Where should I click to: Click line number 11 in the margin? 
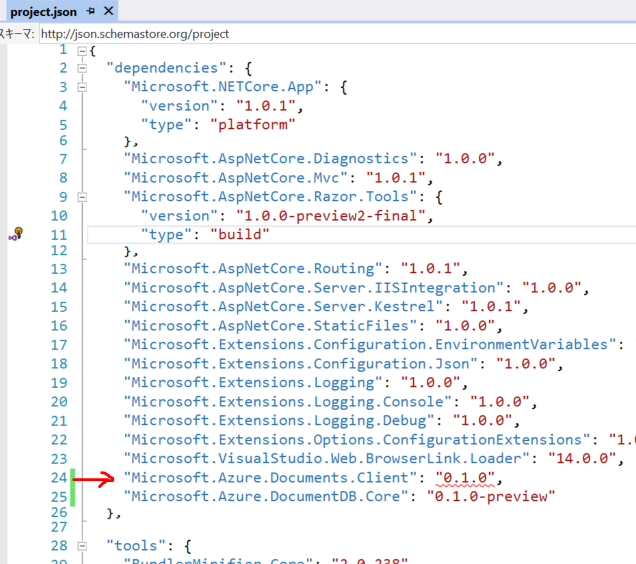pyautogui.click(x=59, y=235)
